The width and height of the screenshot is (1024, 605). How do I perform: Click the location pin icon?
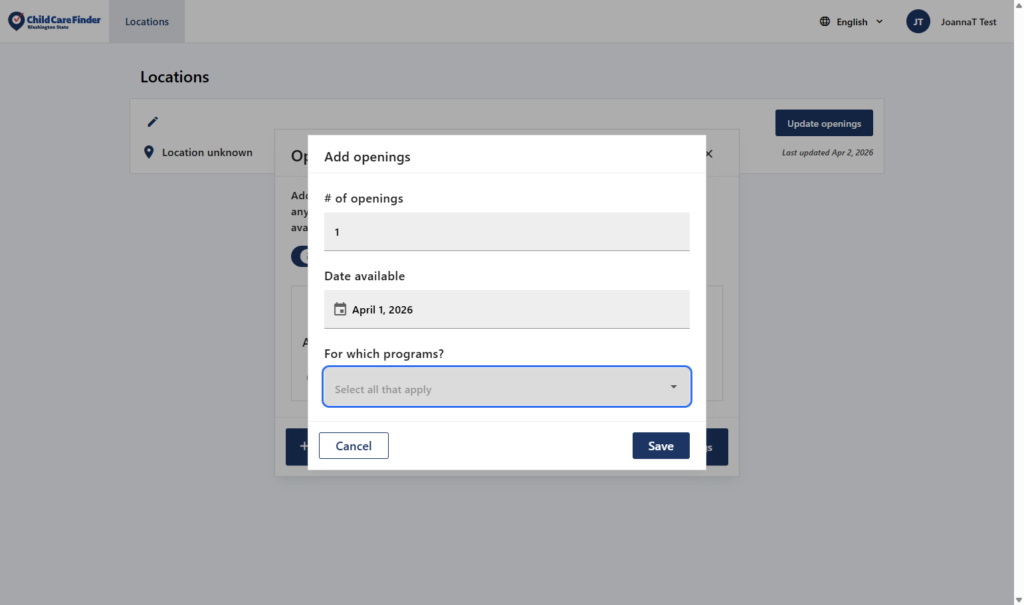click(x=149, y=152)
